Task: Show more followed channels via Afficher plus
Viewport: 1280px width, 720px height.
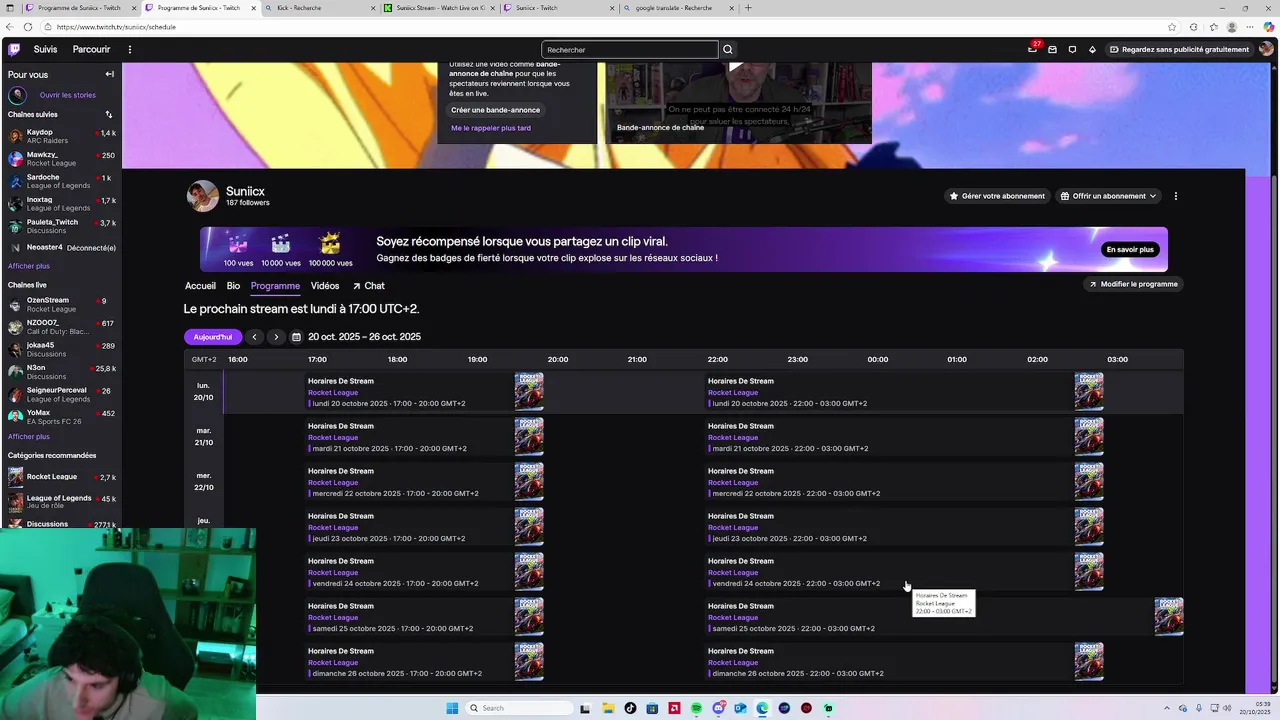Action: [x=29, y=266]
